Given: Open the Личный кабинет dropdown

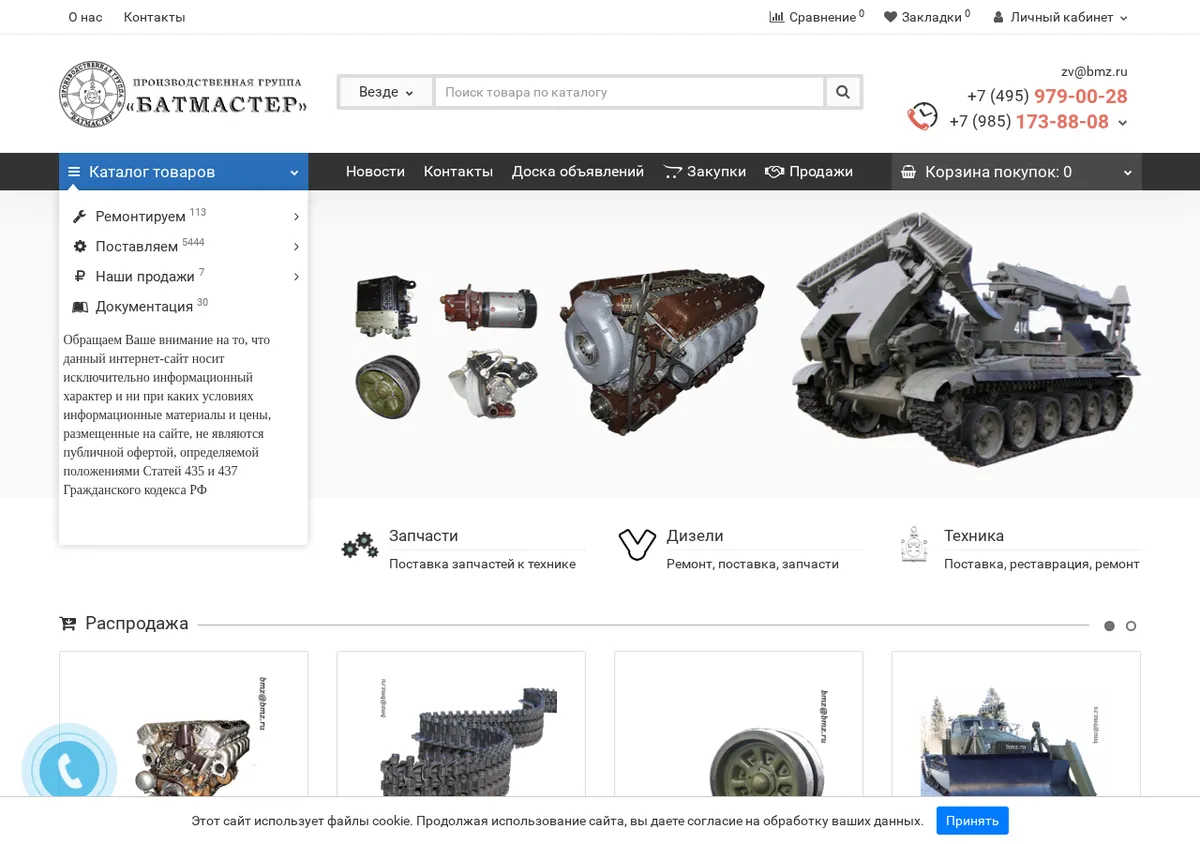Looking at the screenshot, I should [x=1060, y=17].
